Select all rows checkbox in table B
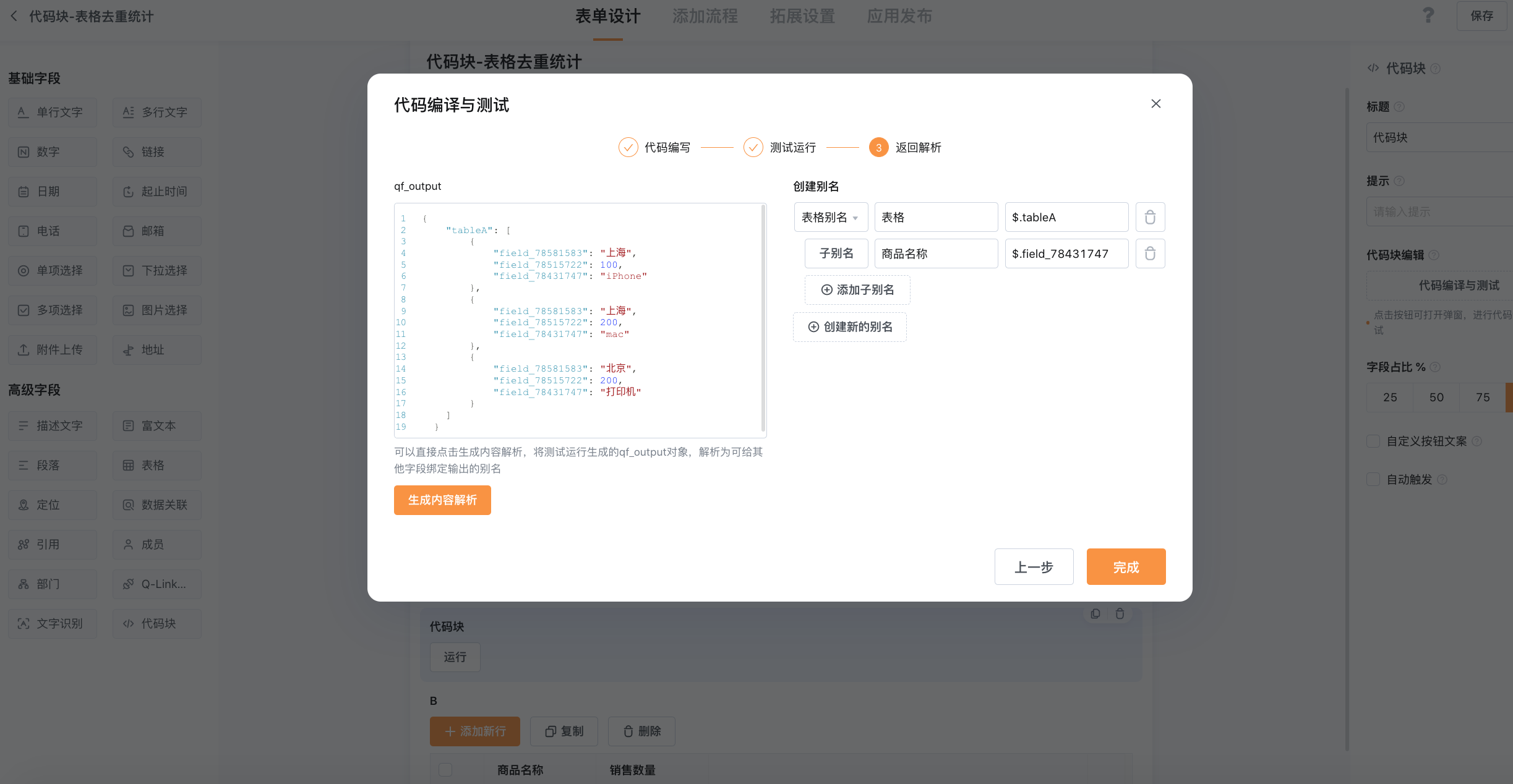Viewport: 1513px width, 784px height. click(445, 770)
